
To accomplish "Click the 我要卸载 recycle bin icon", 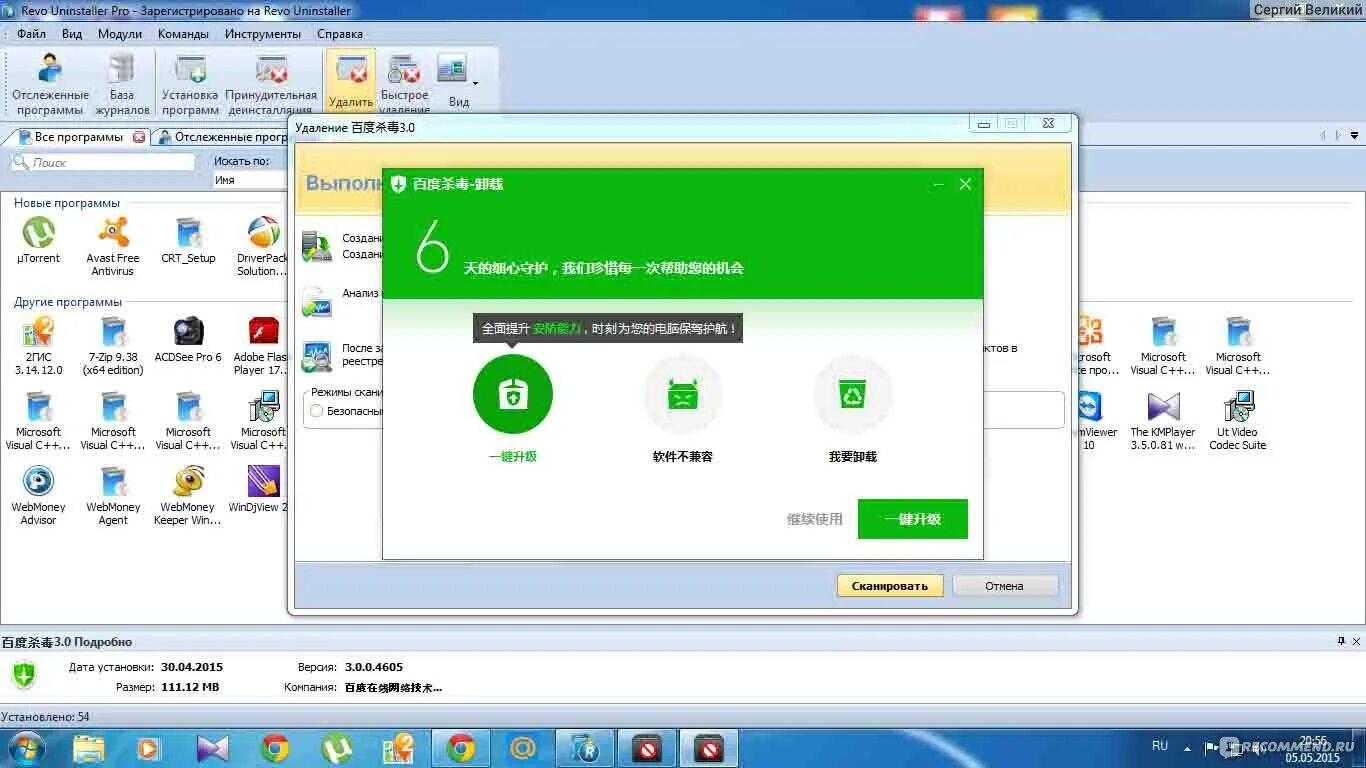I will click(853, 394).
